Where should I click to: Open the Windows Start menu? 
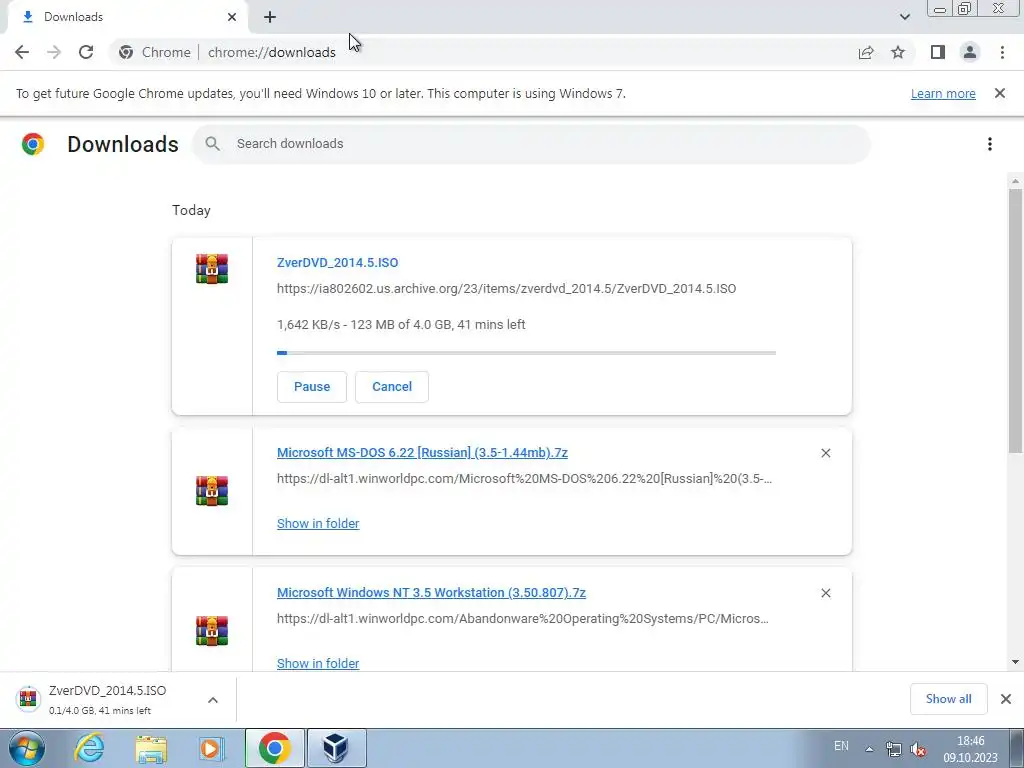click(27, 748)
